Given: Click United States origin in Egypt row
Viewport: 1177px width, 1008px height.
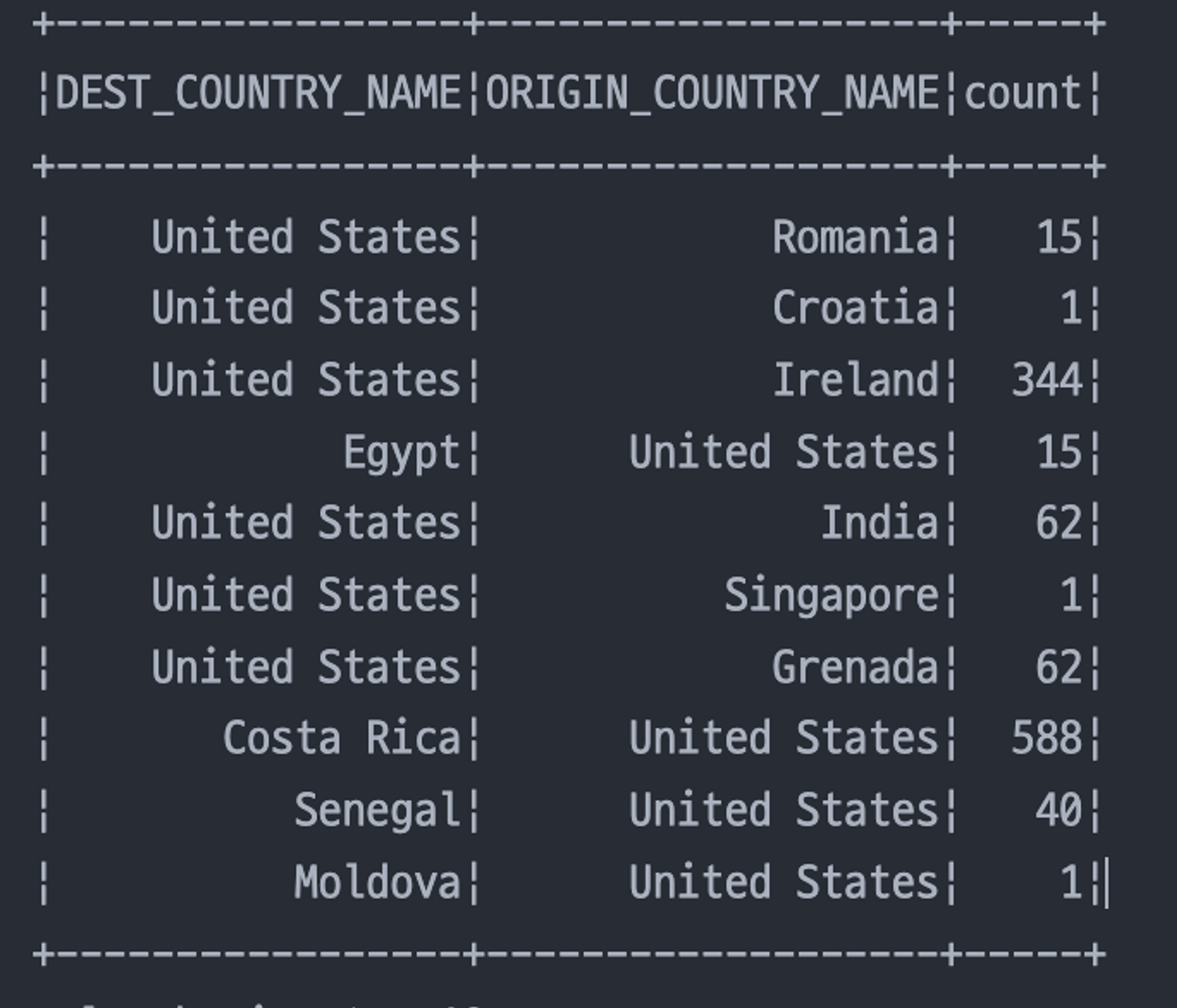Looking at the screenshot, I should pyautogui.click(x=783, y=453).
